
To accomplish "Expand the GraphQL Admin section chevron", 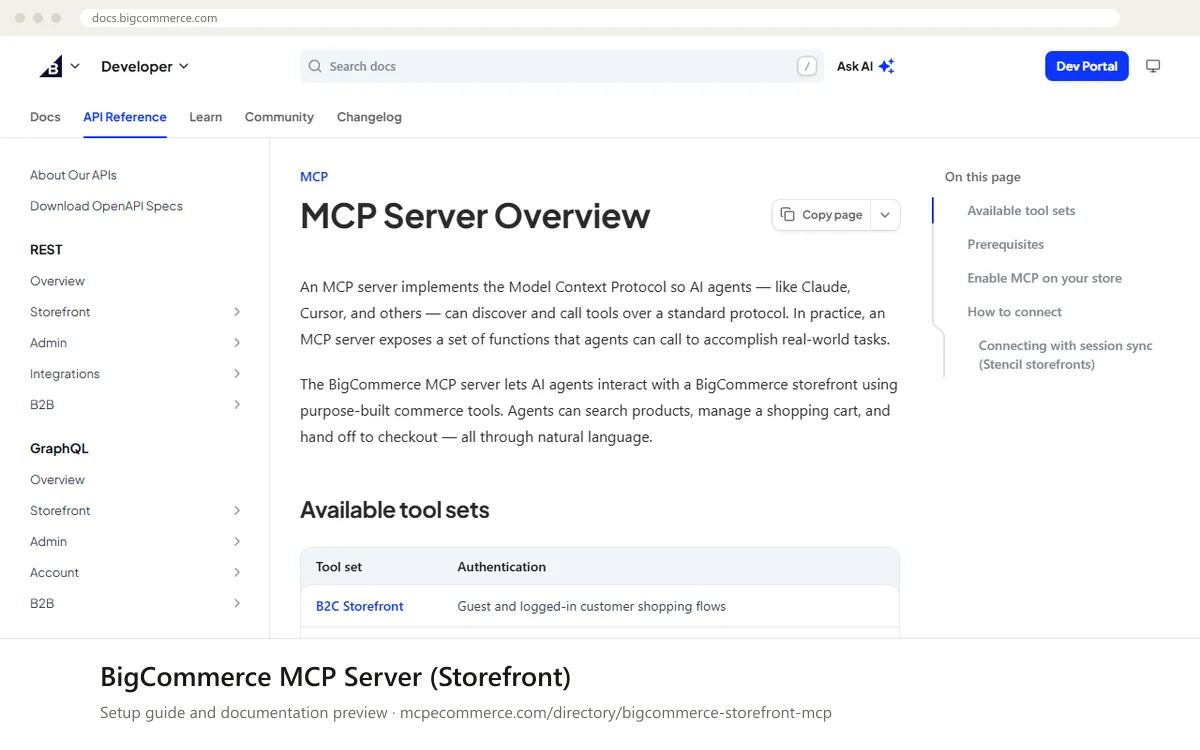I will click(237, 542).
